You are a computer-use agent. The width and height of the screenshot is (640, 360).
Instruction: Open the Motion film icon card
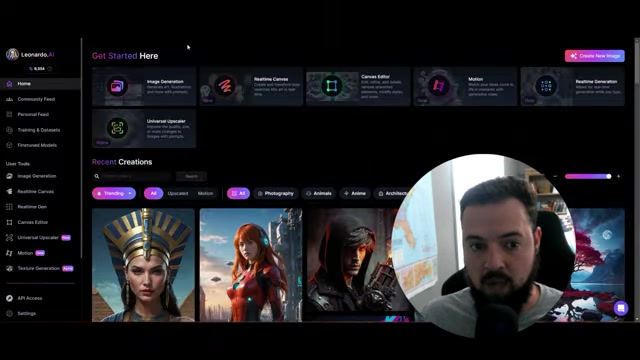pyautogui.click(x=438, y=86)
